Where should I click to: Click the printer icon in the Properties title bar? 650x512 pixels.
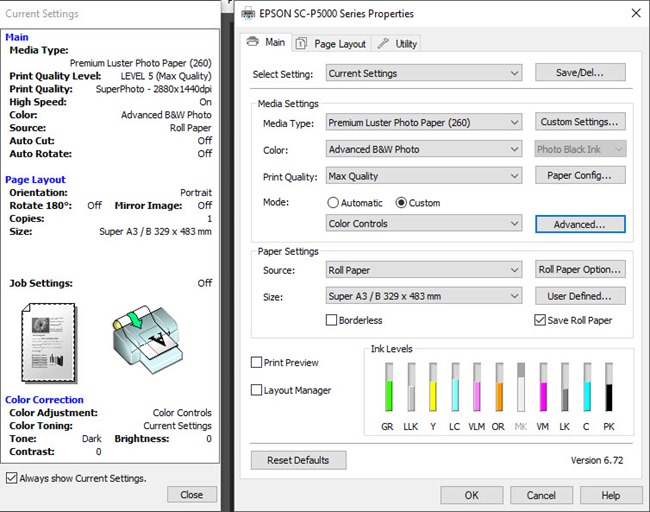click(x=248, y=13)
